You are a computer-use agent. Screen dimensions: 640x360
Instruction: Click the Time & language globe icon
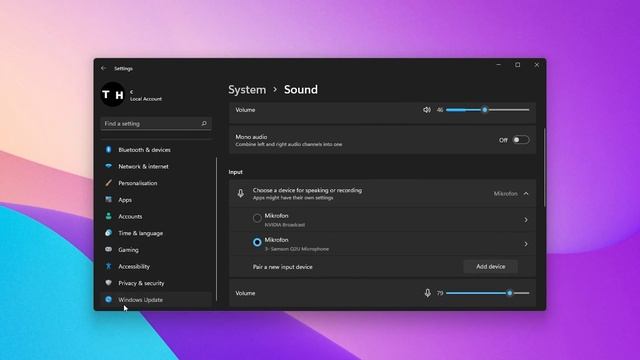click(x=109, y=233)
